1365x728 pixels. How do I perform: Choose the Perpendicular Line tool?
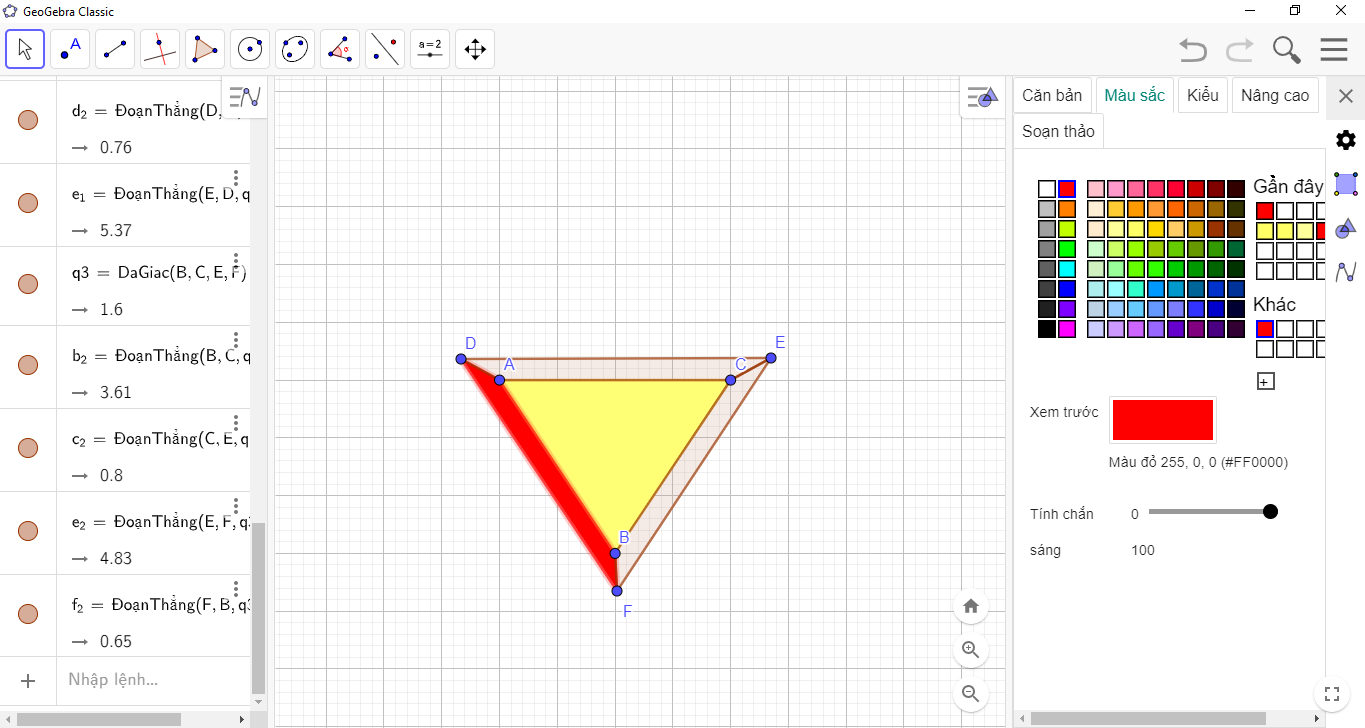160,49
